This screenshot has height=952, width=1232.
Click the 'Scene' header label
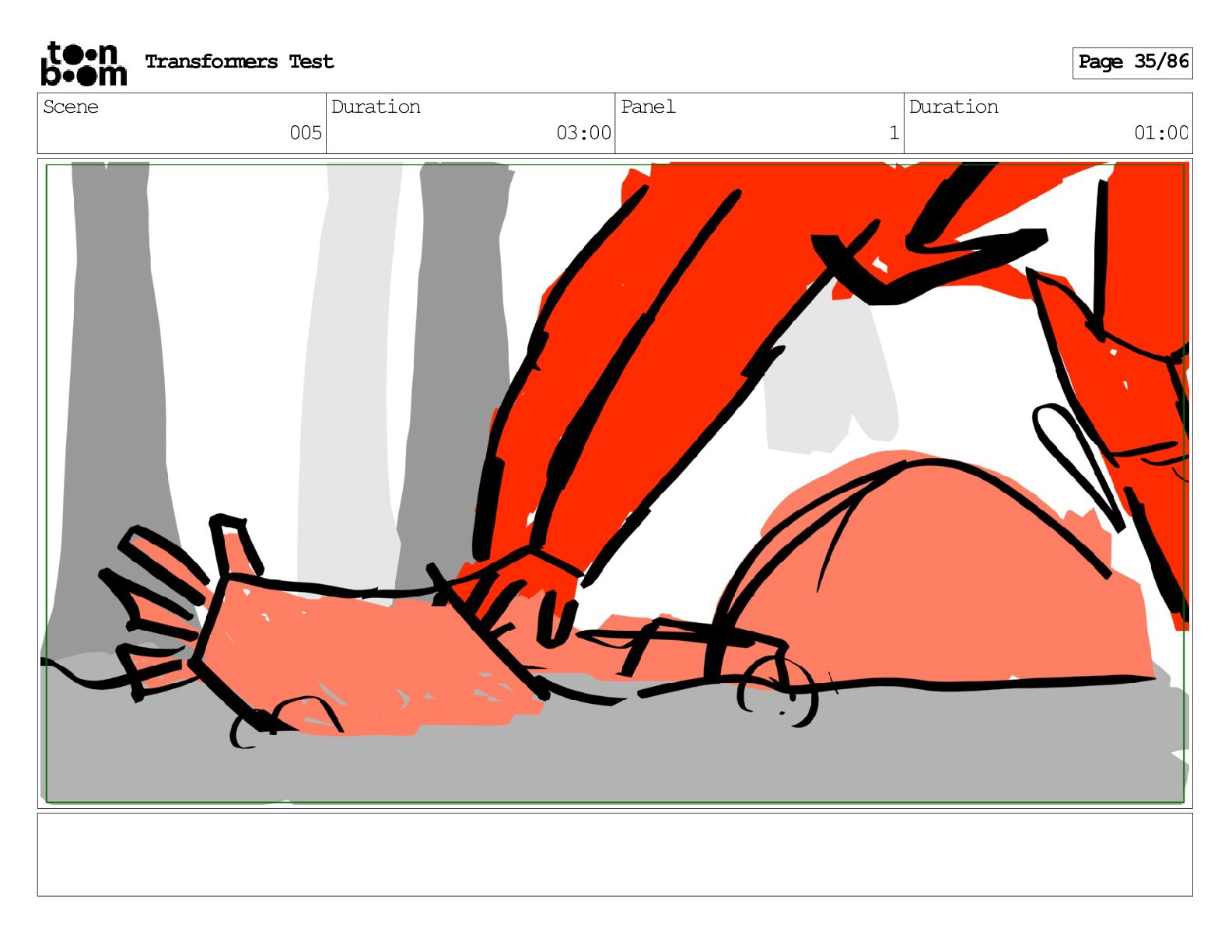click(71, 107)
